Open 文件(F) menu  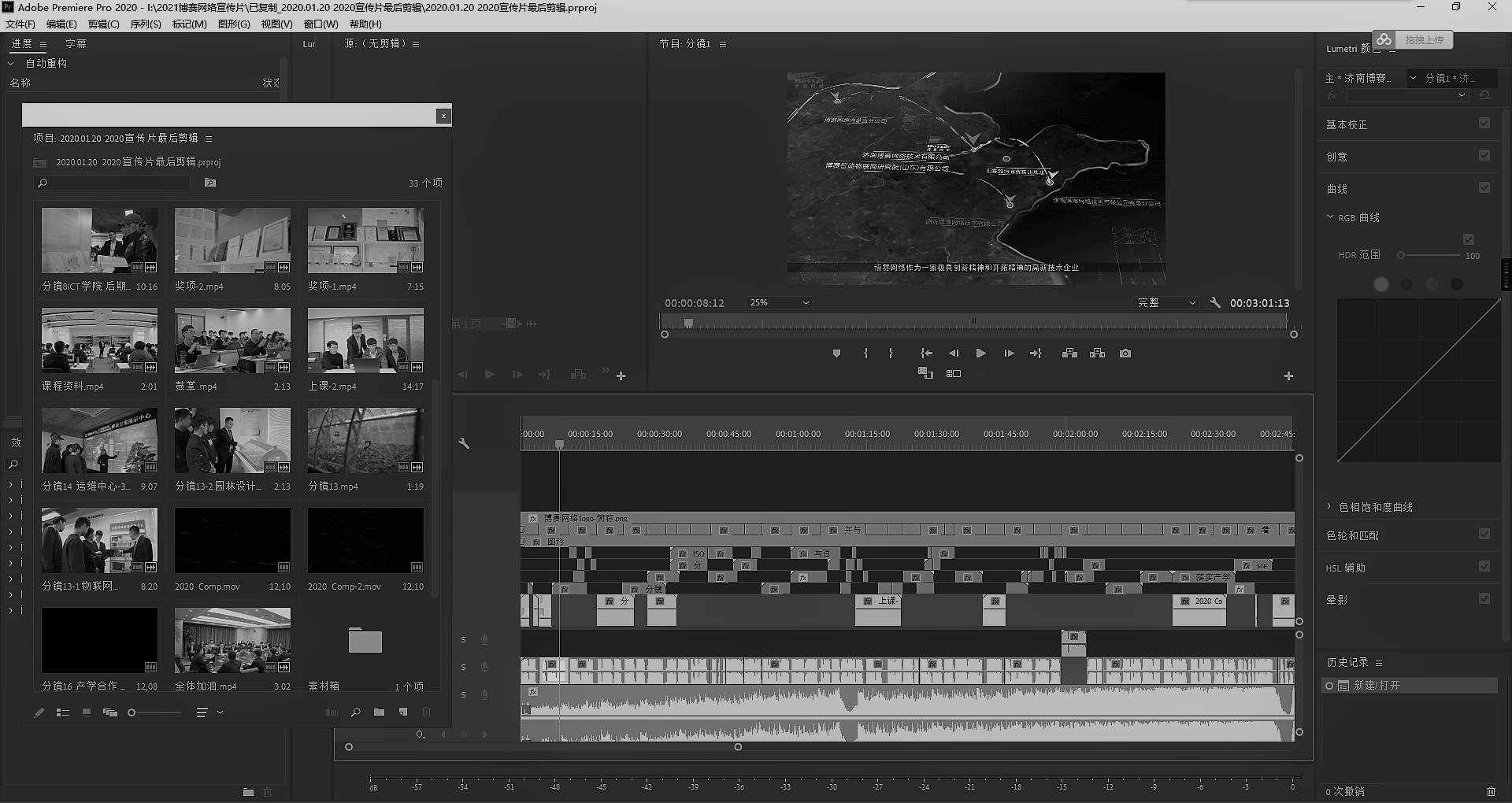[x=20, y=24]
